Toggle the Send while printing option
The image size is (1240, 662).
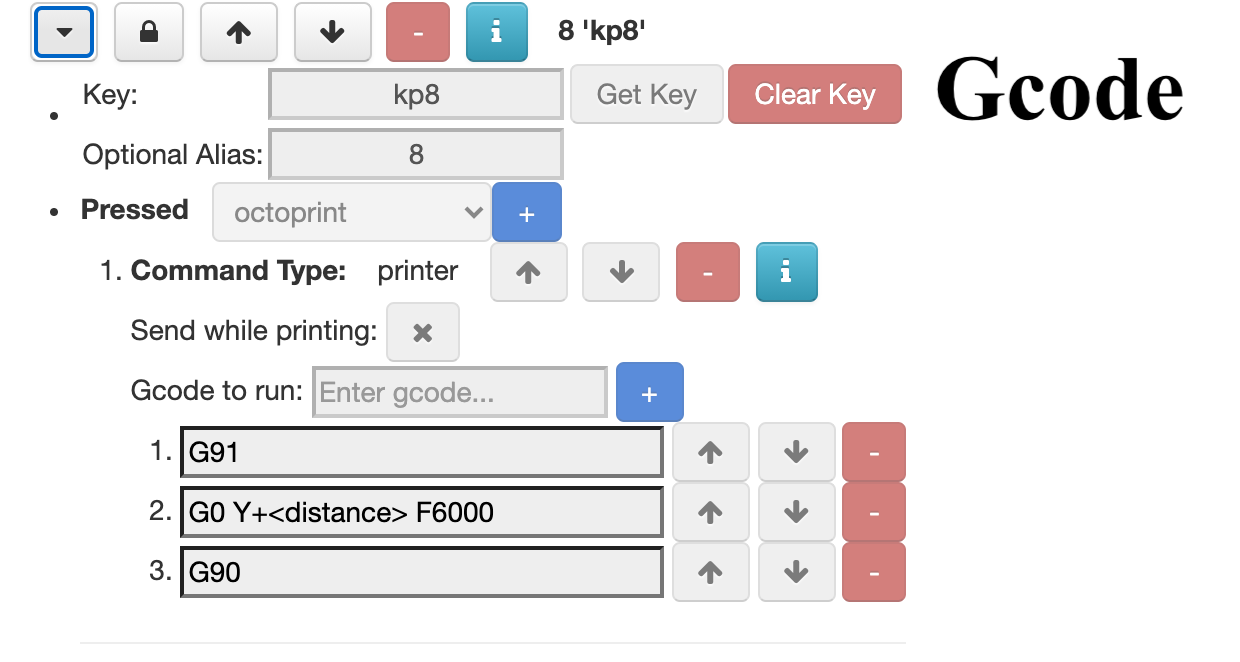point(423,332)
